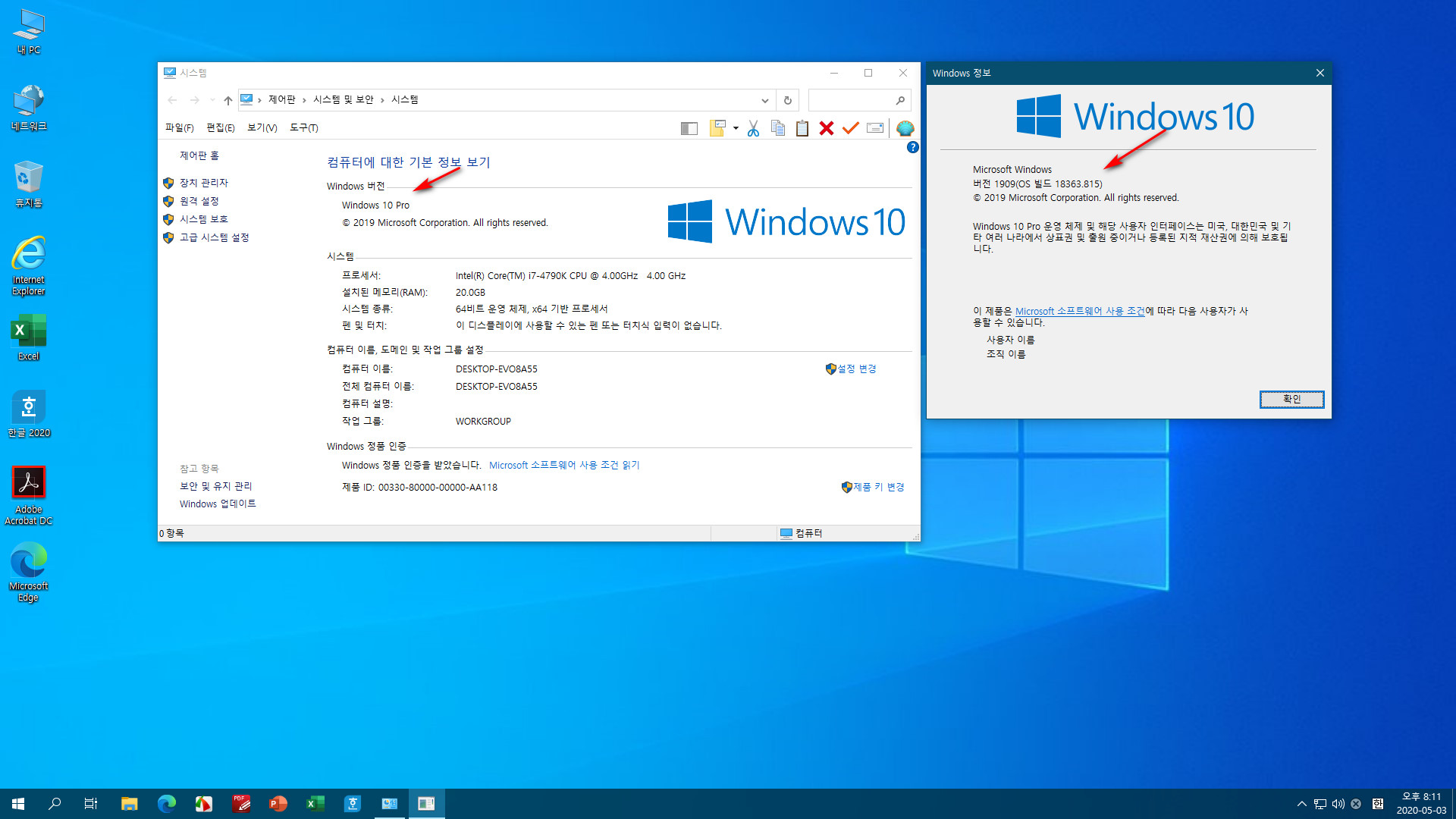Click the Cut scissors icon in the toolbar

pyautogui.click(x=753, y=128)
